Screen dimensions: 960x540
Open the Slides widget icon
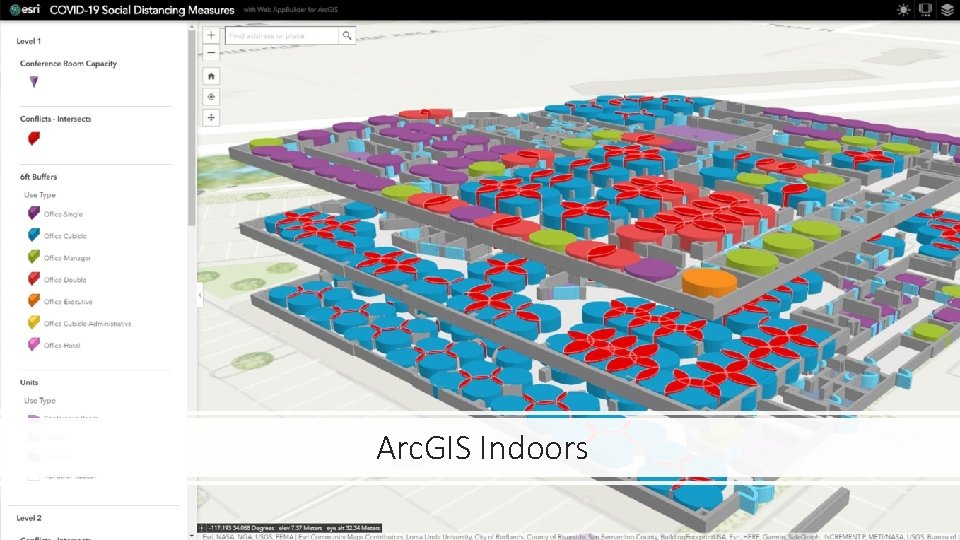coord(925,10)
